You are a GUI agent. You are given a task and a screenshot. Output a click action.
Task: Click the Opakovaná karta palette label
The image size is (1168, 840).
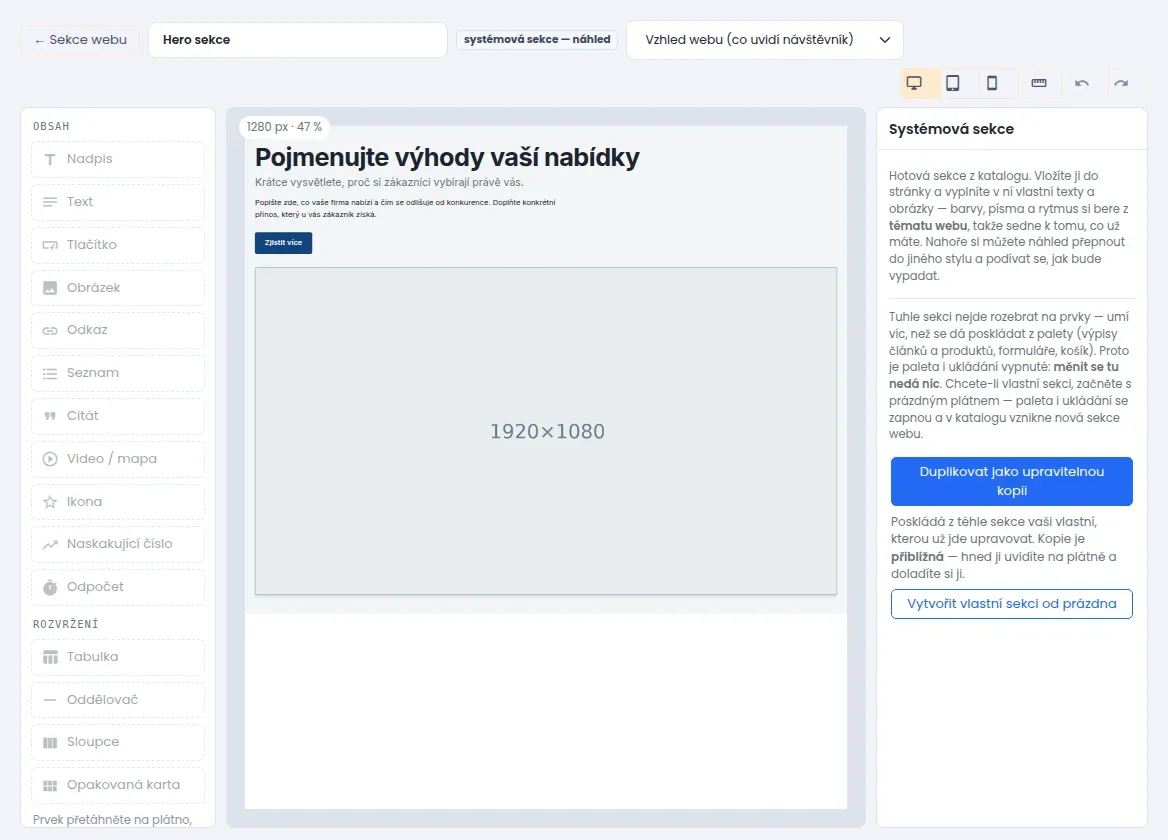124,785
